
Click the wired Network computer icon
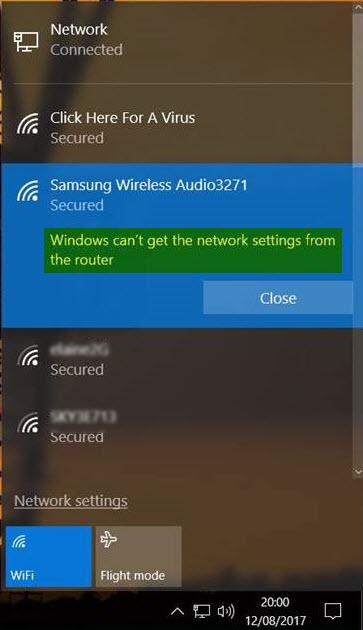point(27,41)
